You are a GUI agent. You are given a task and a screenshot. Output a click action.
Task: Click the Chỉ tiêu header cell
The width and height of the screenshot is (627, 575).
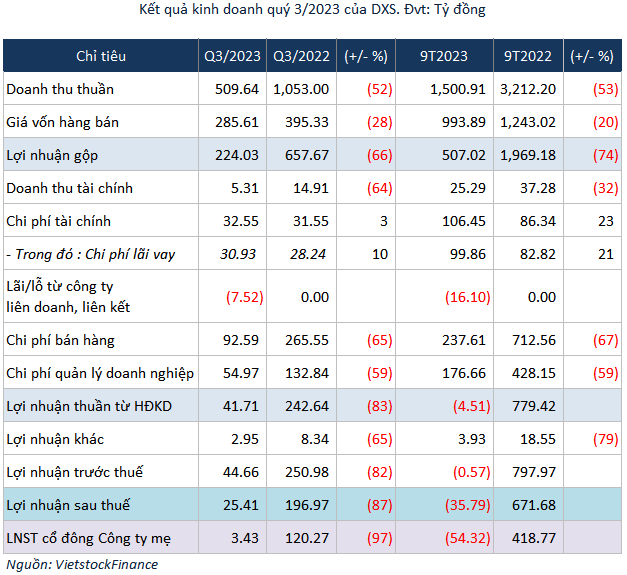pos(100,56)
